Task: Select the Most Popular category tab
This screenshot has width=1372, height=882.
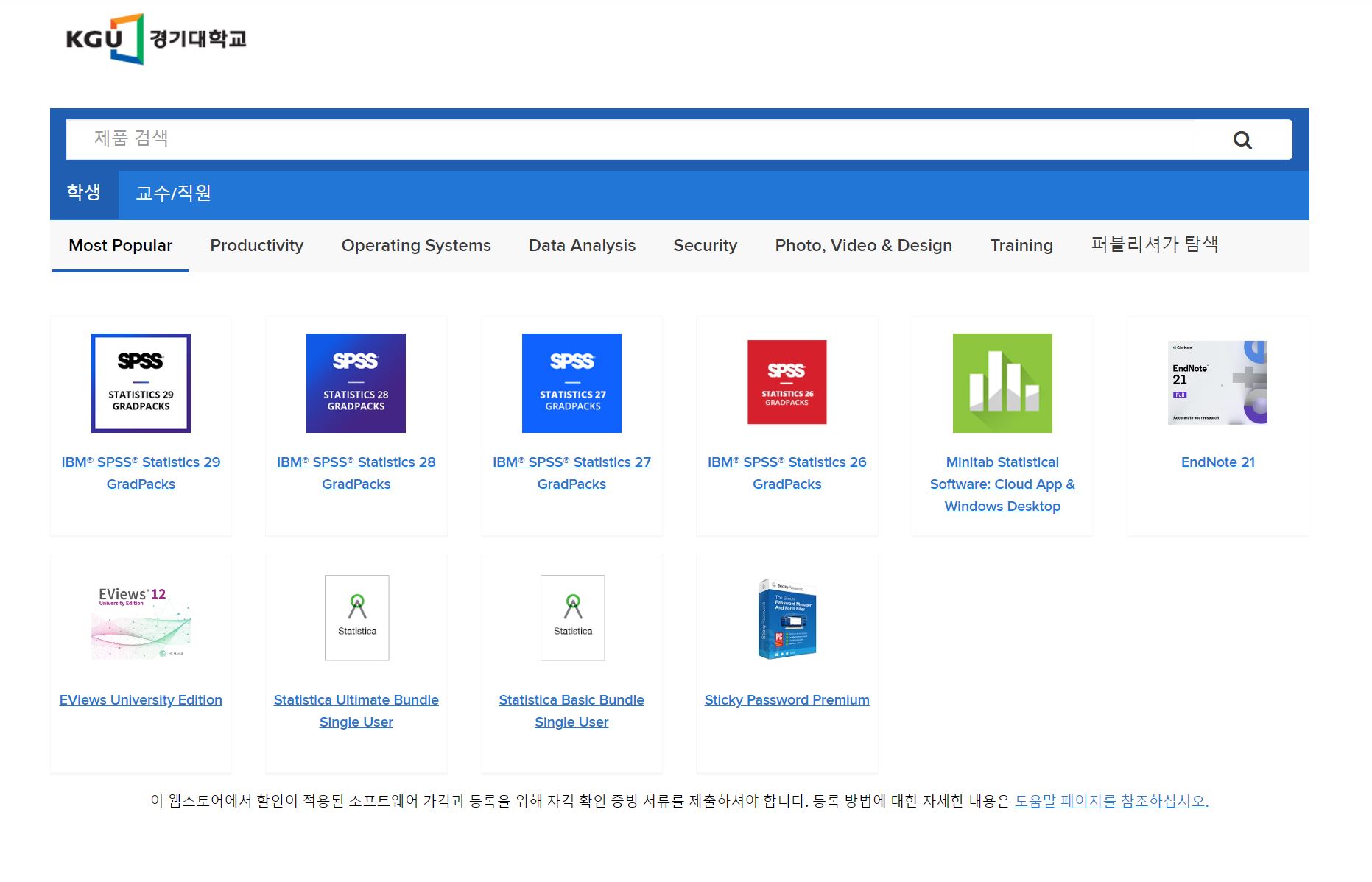Action: pyautogui.click(x=121, y=246)
